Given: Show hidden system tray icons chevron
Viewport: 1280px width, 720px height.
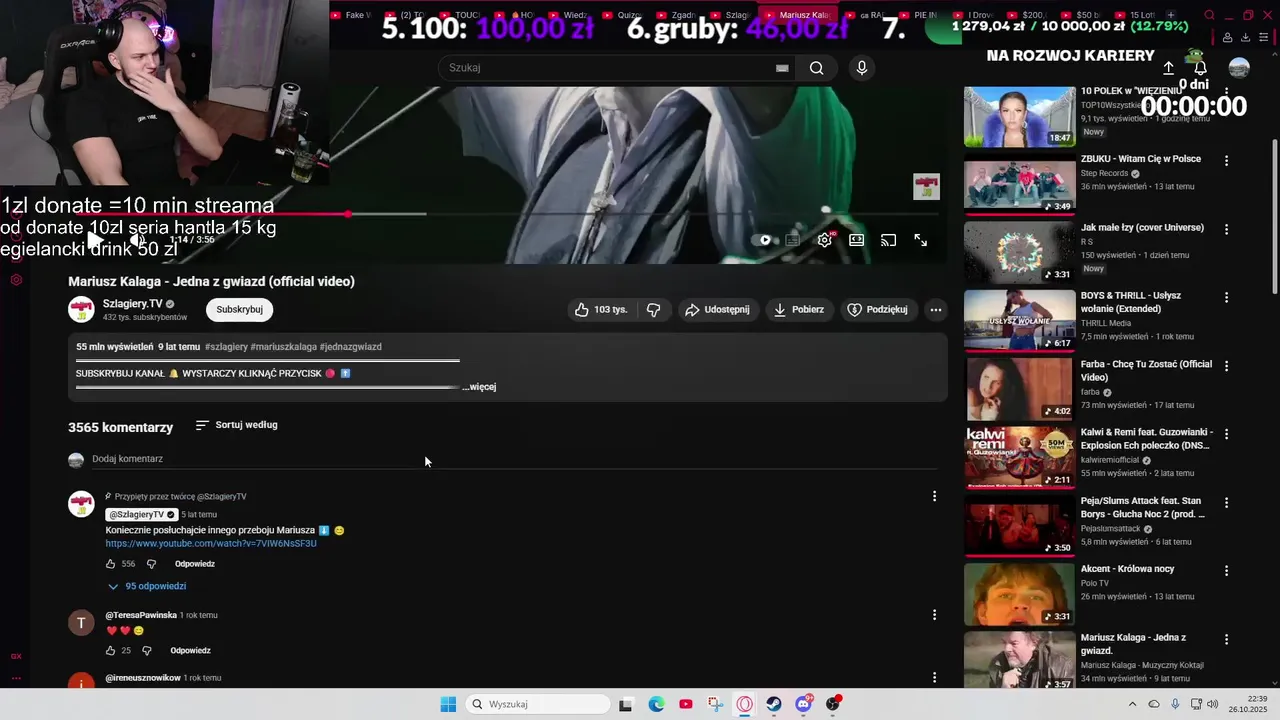Looking at the screenshot, I should click(1132, 704).
